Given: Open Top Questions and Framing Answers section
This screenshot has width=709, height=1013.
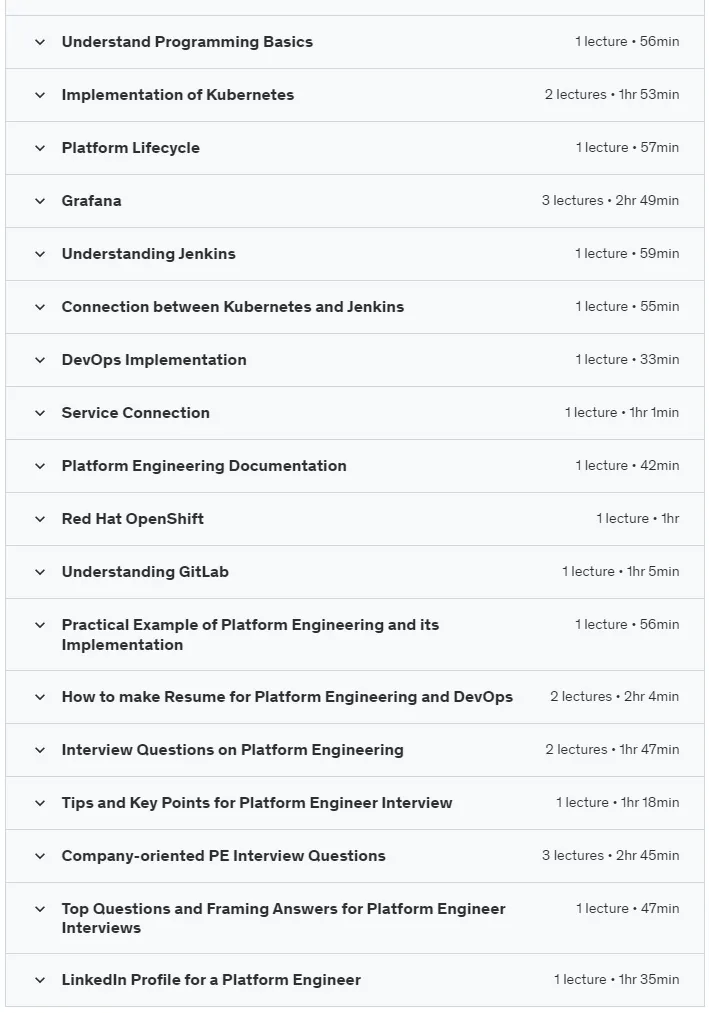Looking at the screenshot, I should pyautogui.click(x=355, y=918).
